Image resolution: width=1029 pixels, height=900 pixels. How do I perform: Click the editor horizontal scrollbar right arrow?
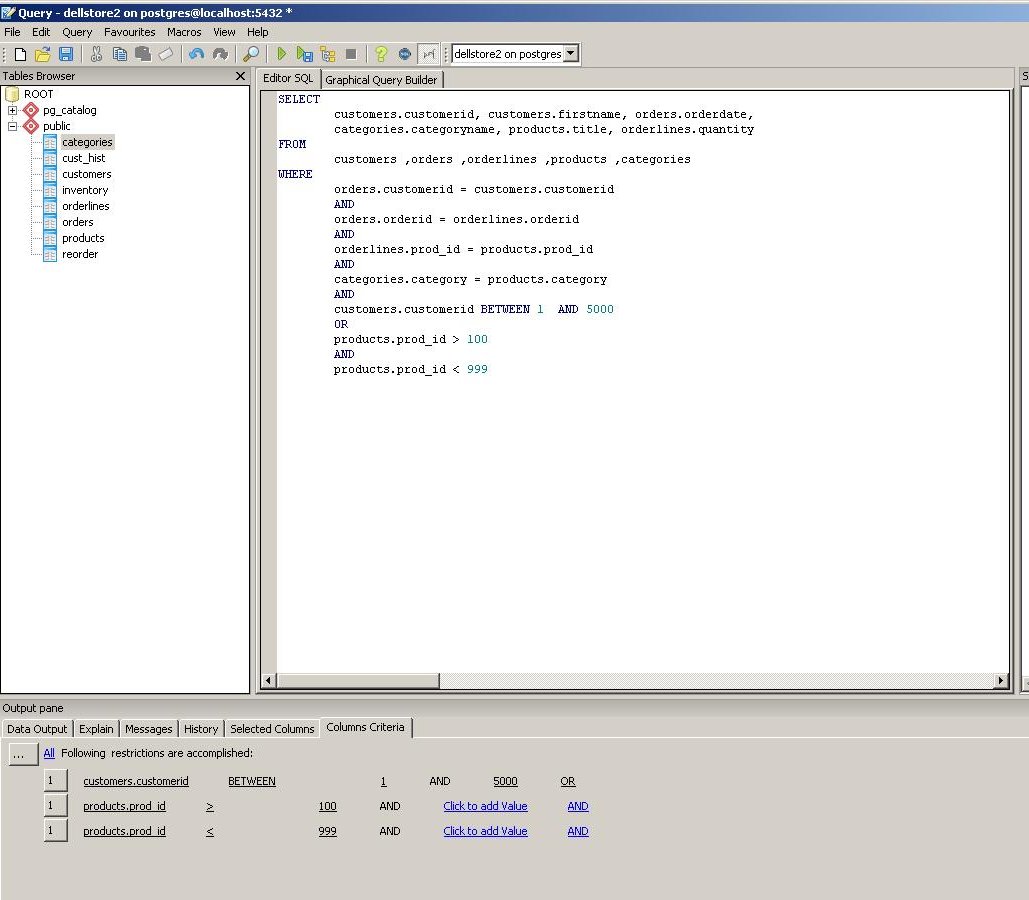[x=1001, y=681]
